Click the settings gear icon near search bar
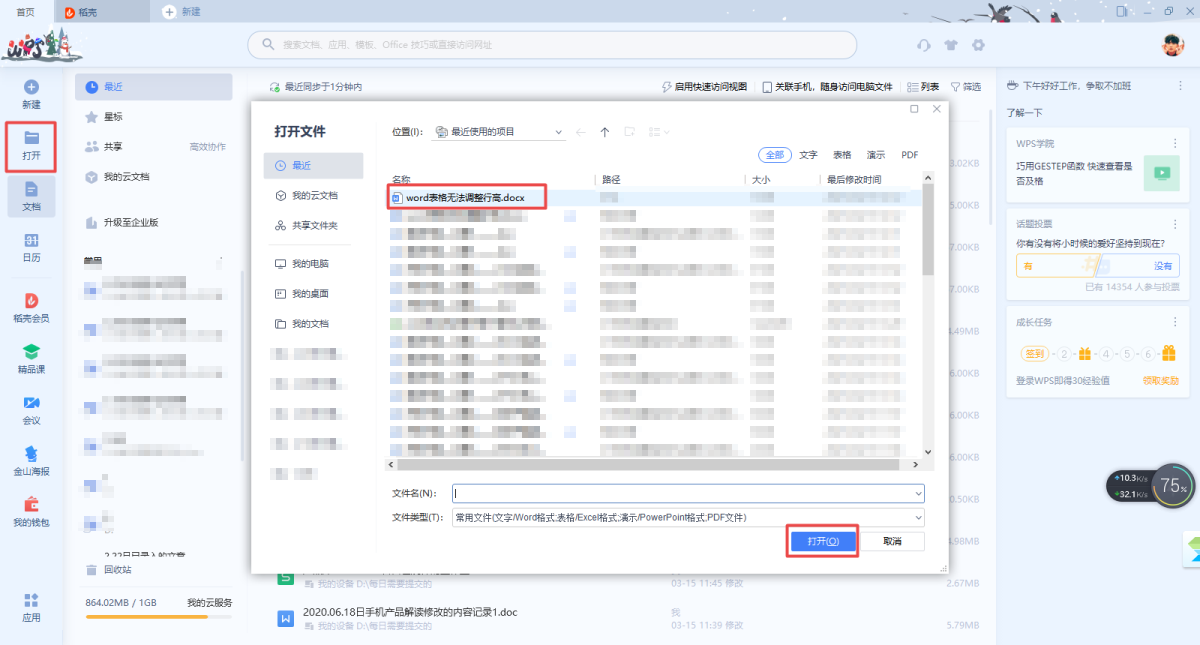This screenshot has height=645, width=1200. 978,45
